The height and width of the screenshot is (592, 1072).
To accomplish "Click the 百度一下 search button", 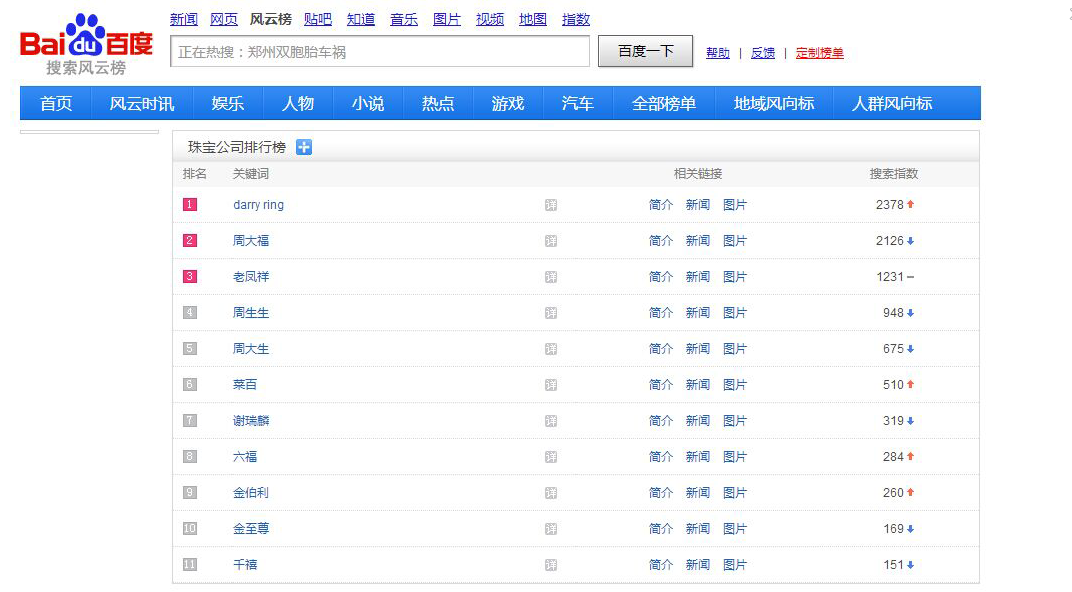I will 645,51.
